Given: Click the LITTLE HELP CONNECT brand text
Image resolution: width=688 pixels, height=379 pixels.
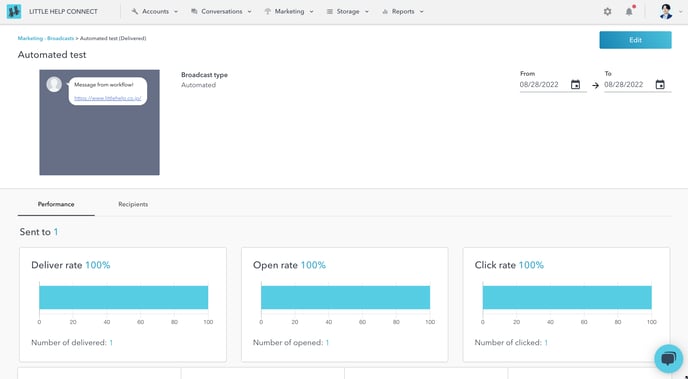Looking at the screenshot, I should click(x=63, y=12).
